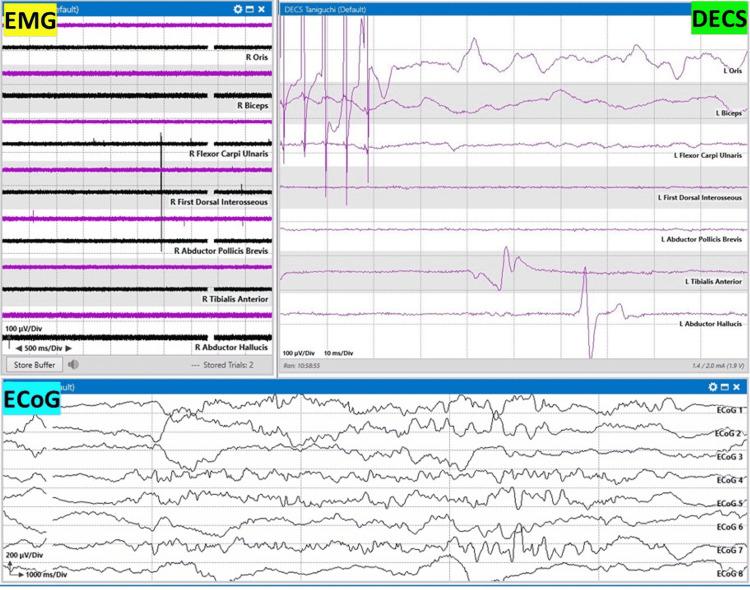Select the R Oris channel label
This screenshot has height=590, width=750.
pos(258,58)
